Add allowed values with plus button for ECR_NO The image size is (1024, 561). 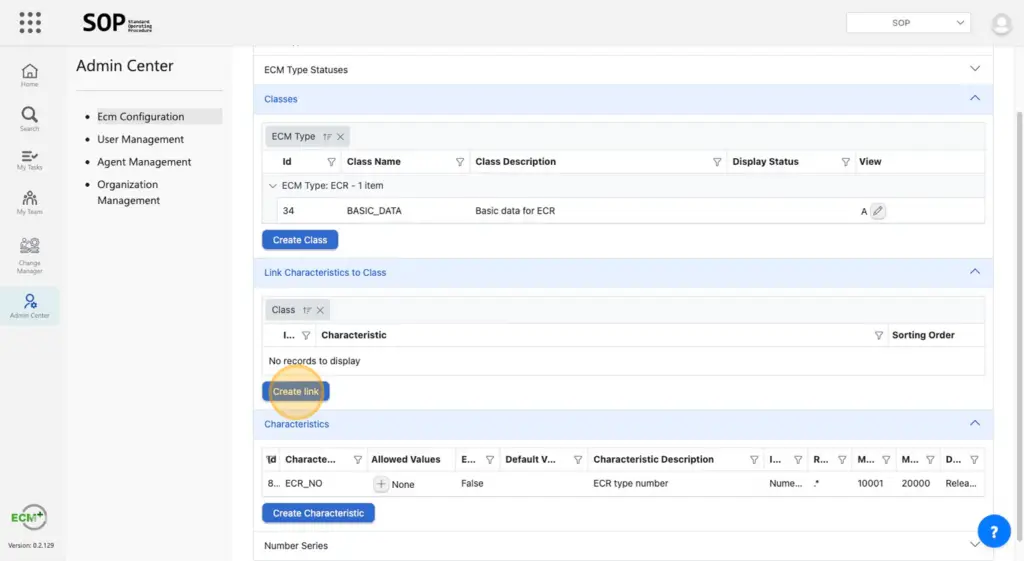(x=381, y=484)
